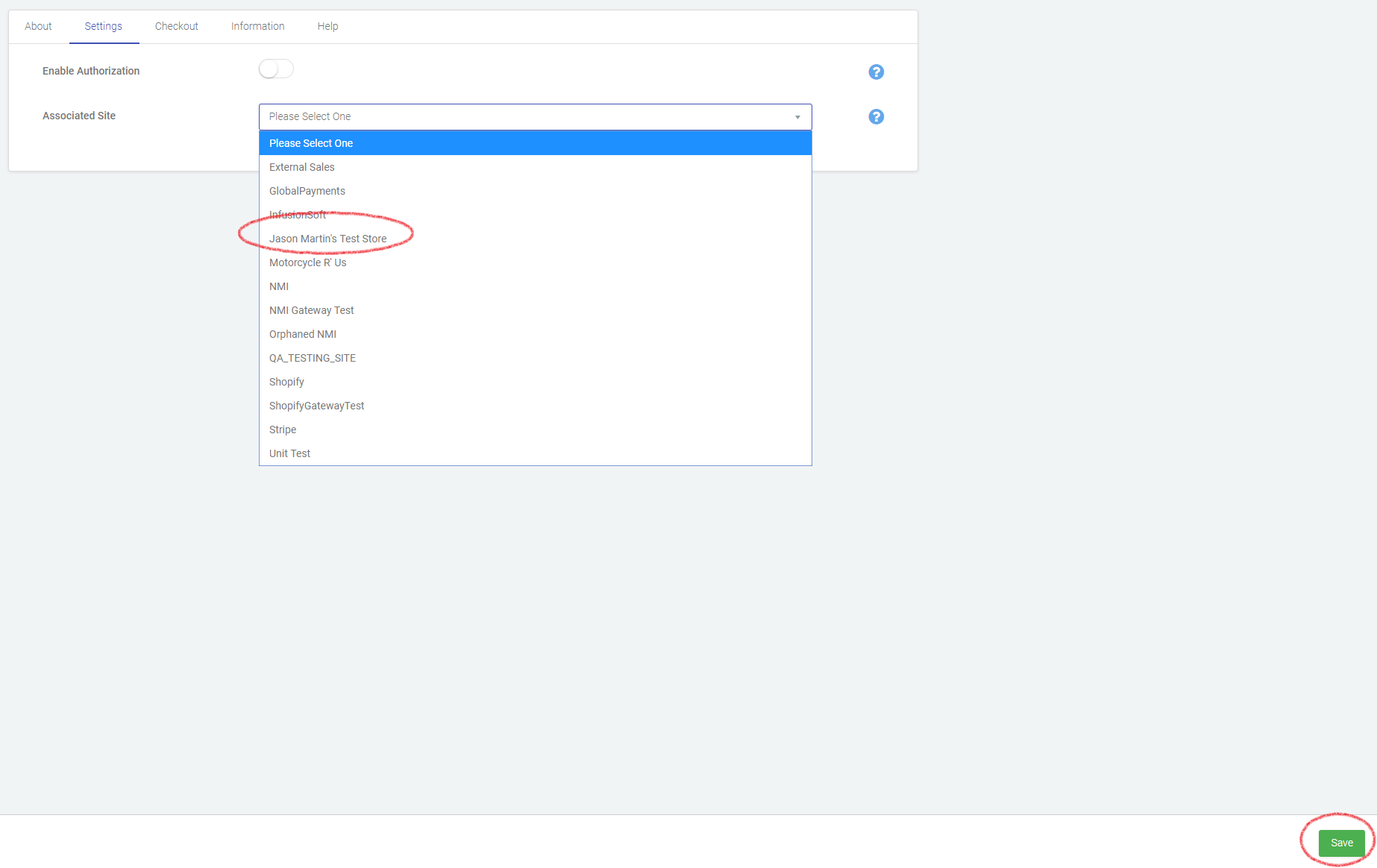Select NMI Gateway Test option
The image size is (1377, 868).
click(535, 310)
